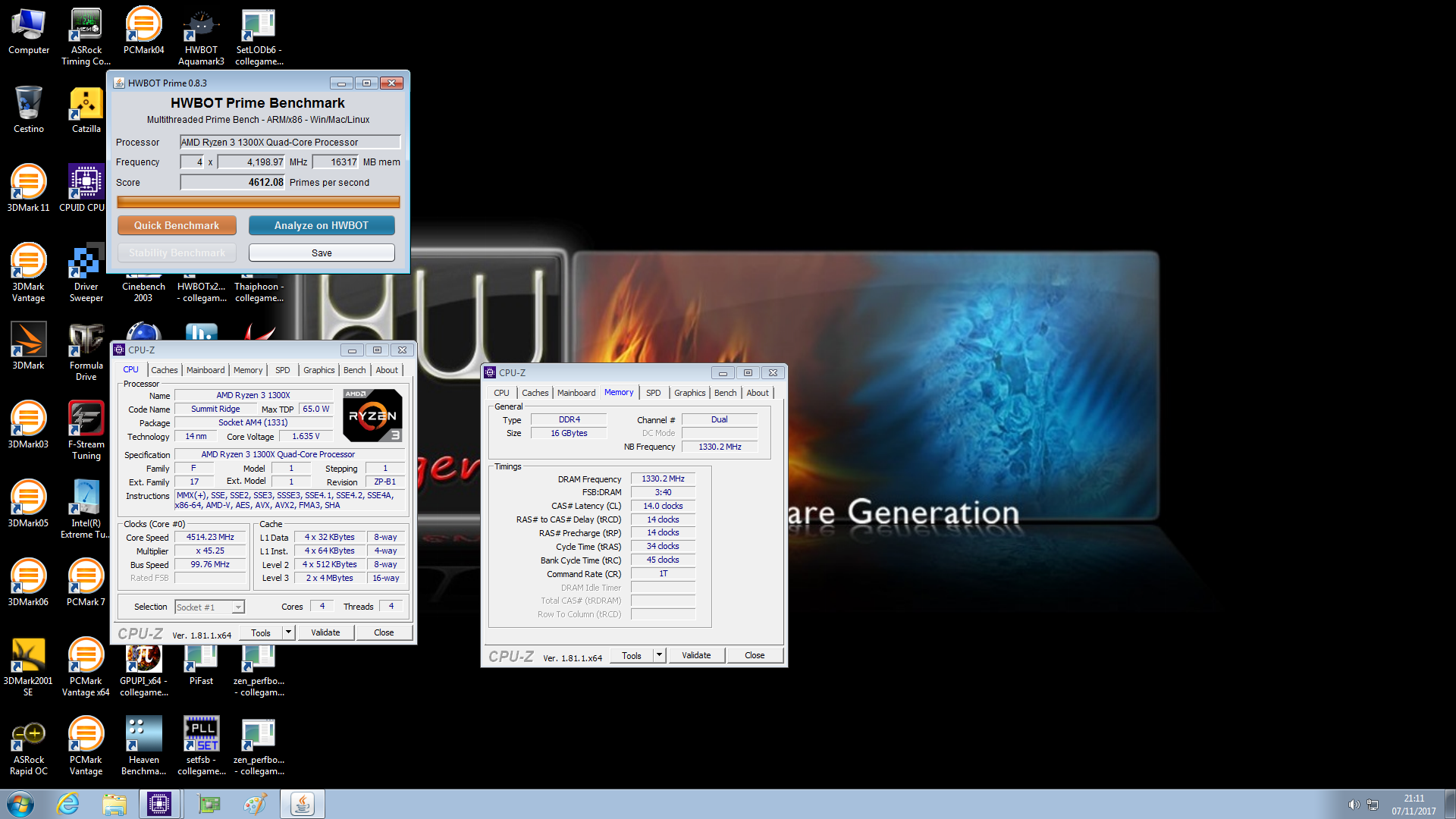Click Close in left CPU-Z window

(384, 632)
